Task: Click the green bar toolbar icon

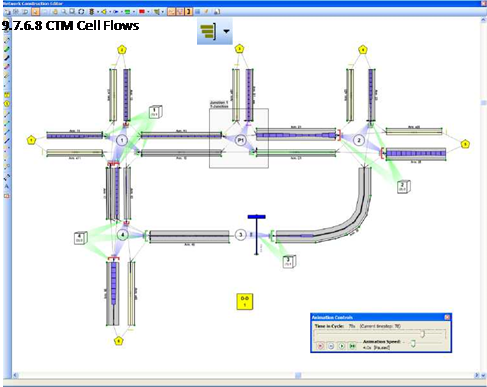Action: 128,12
